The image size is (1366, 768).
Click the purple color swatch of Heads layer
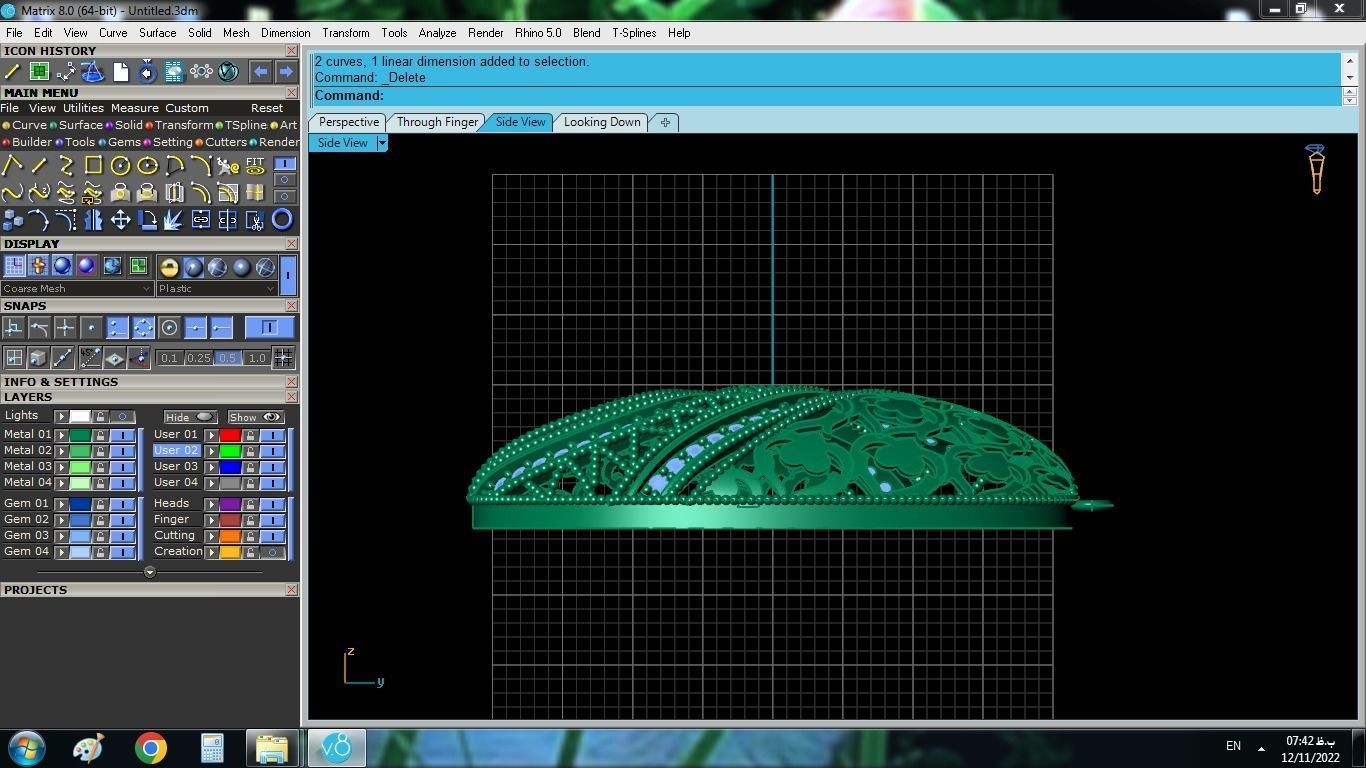tap(230, 504)
